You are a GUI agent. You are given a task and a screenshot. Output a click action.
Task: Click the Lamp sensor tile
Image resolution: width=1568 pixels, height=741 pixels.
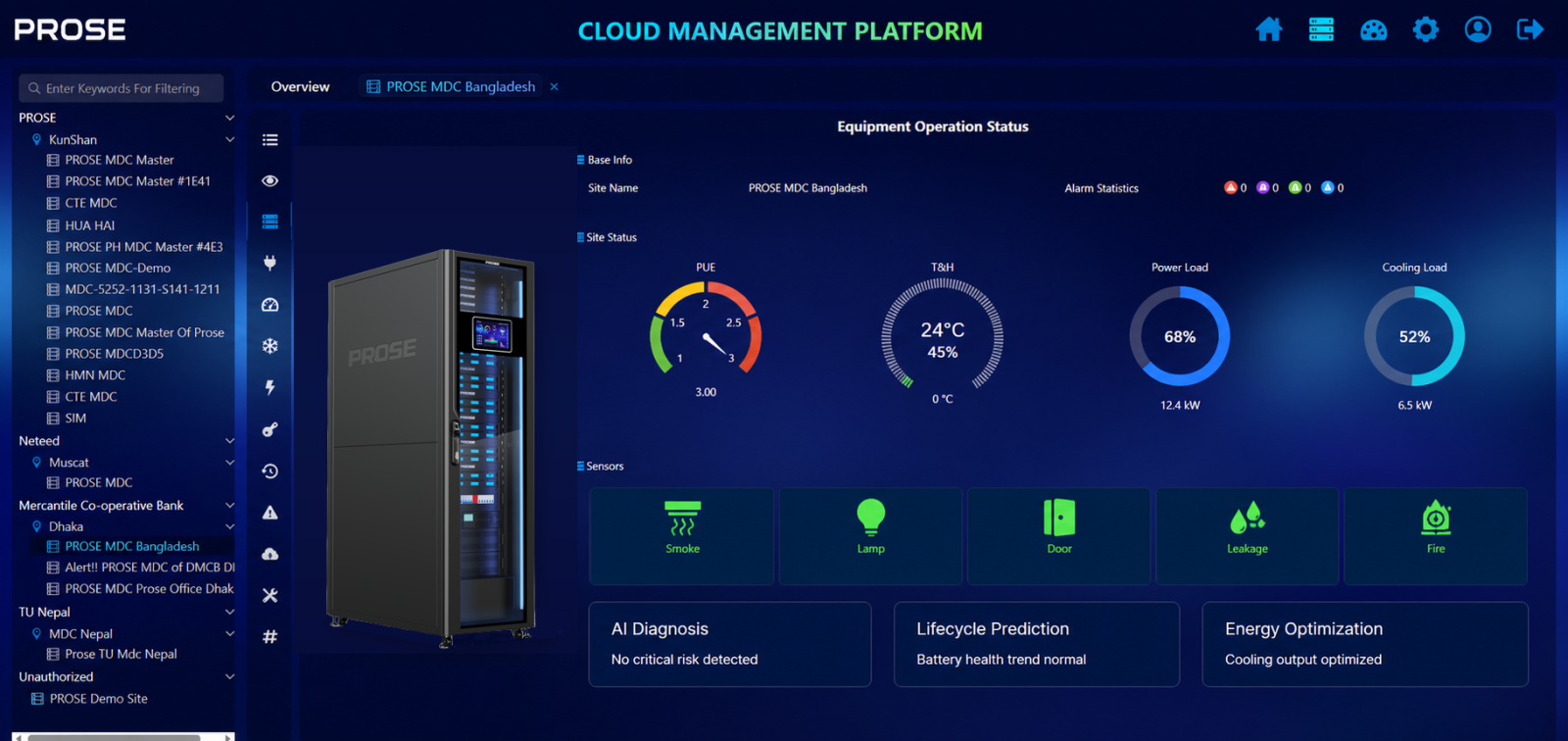coord(870,536)
